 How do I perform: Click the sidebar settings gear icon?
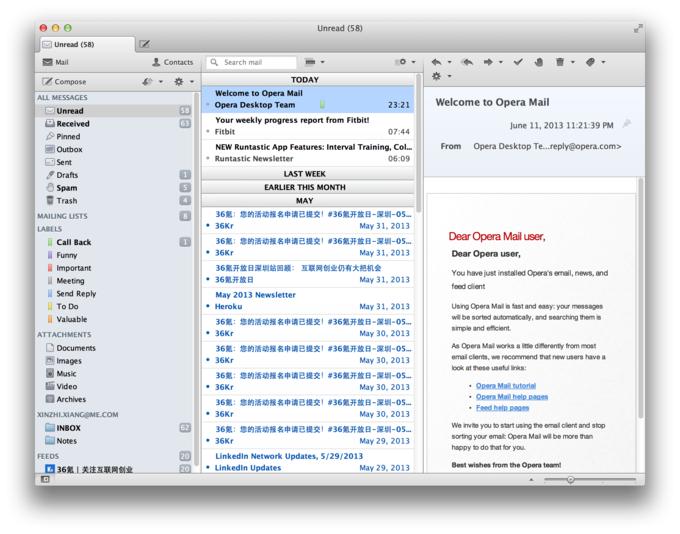coord(179,82)
